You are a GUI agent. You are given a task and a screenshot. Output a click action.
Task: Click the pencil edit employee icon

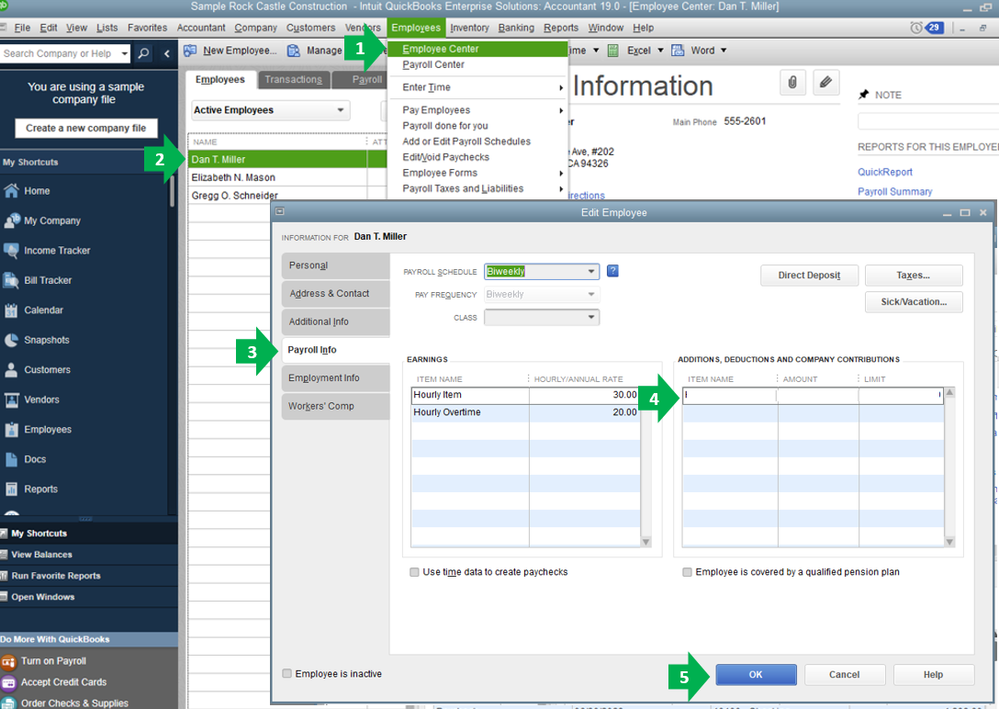tap(826, 82)
